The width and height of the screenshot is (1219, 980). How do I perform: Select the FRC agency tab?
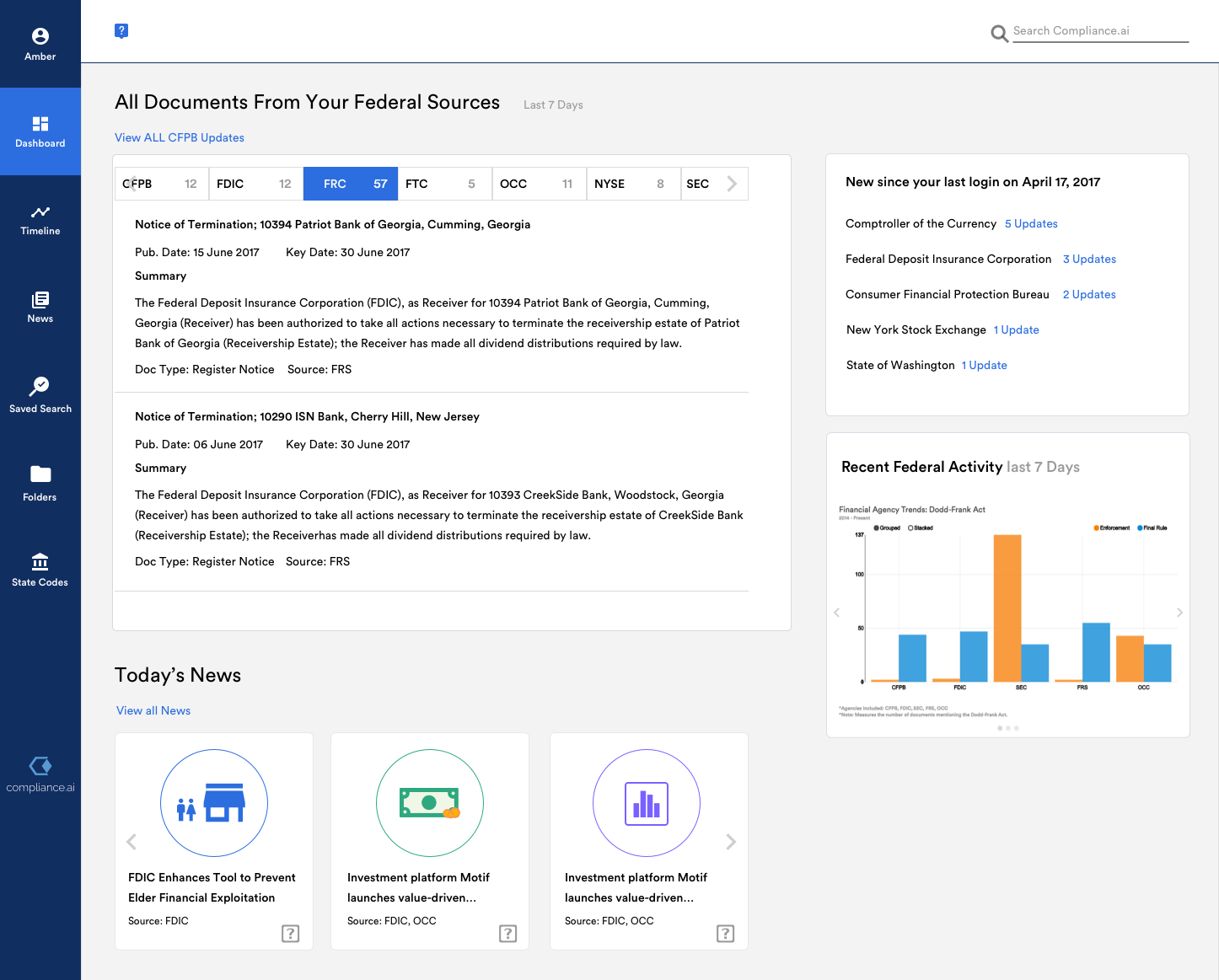[x=351, y=184]
